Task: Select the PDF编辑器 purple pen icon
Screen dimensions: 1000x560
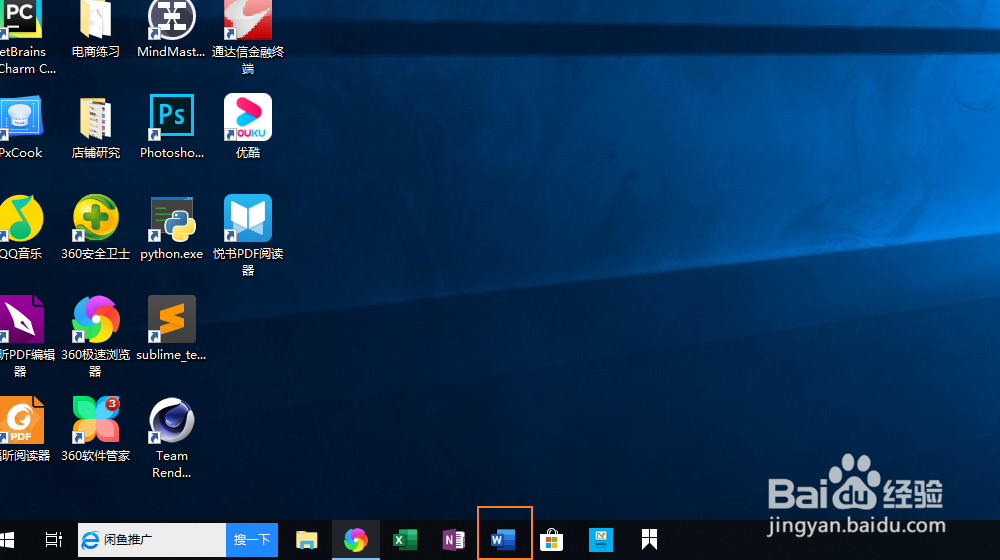Action: [21, 319]
